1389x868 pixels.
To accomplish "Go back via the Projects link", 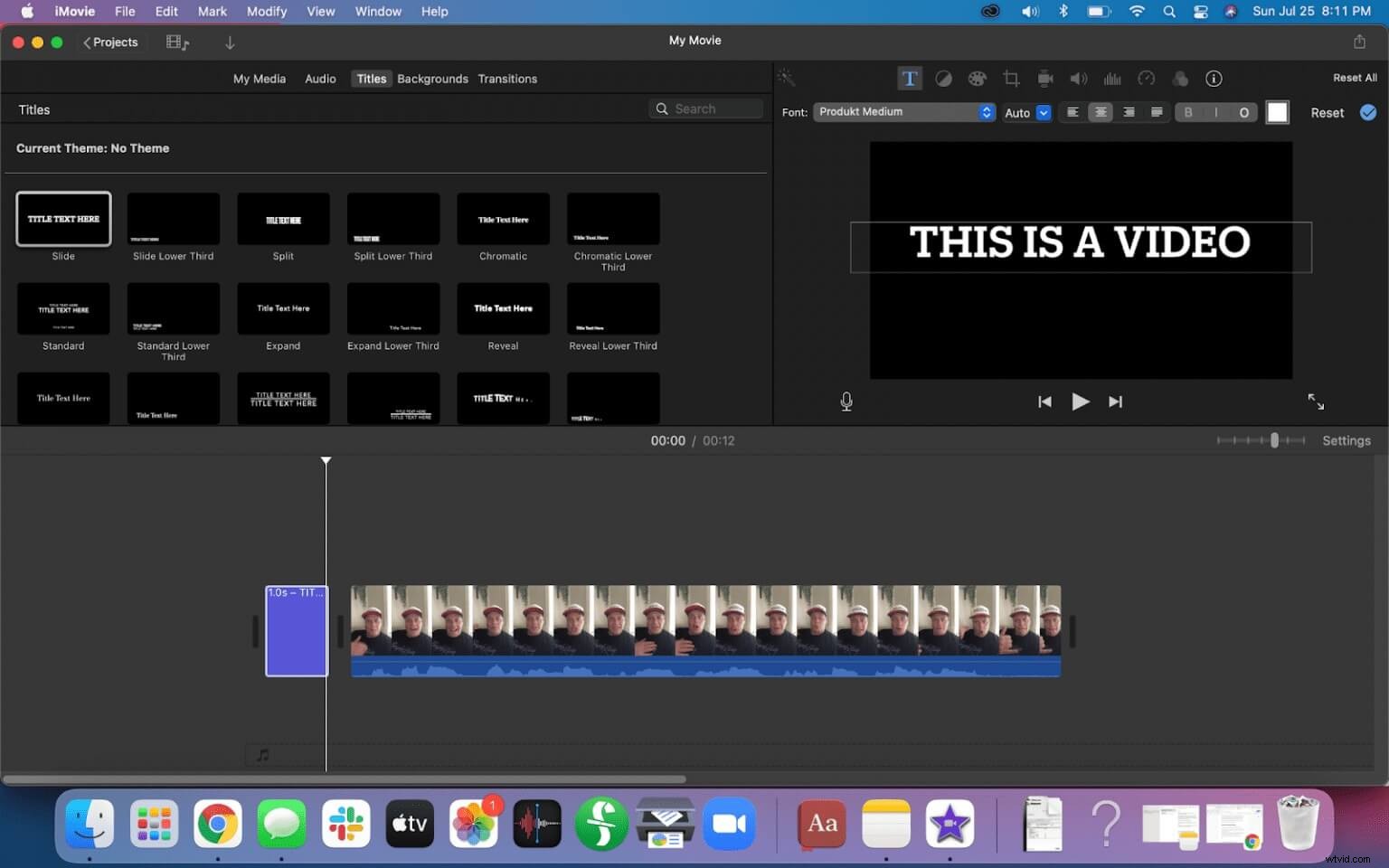I will coord(110,42).
